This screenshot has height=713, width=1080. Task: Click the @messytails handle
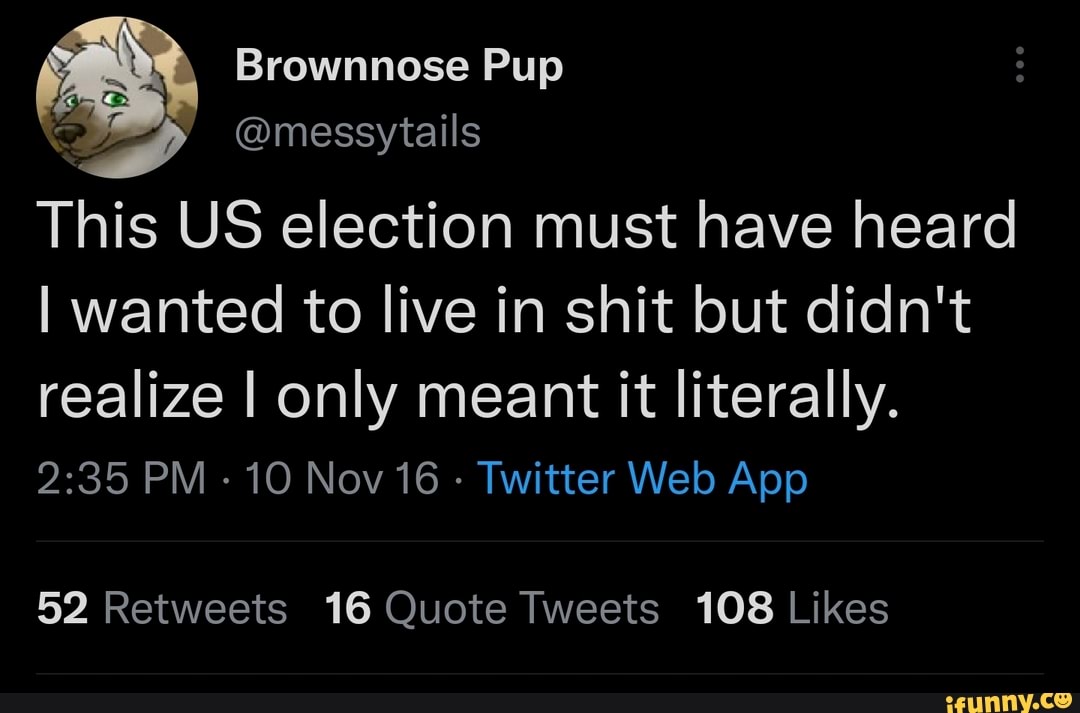point(358,131)
